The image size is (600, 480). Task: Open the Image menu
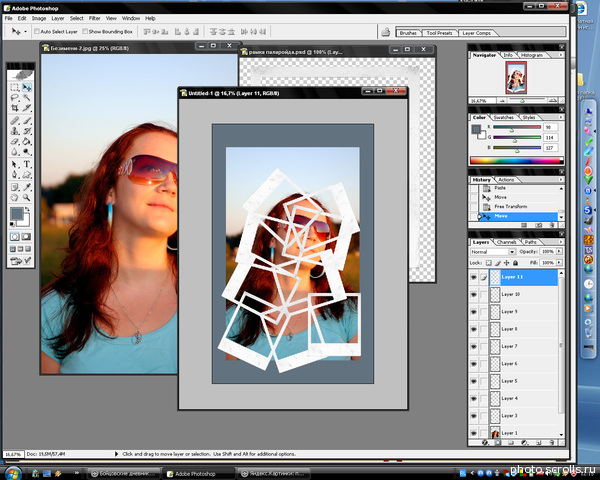point(39,18)
